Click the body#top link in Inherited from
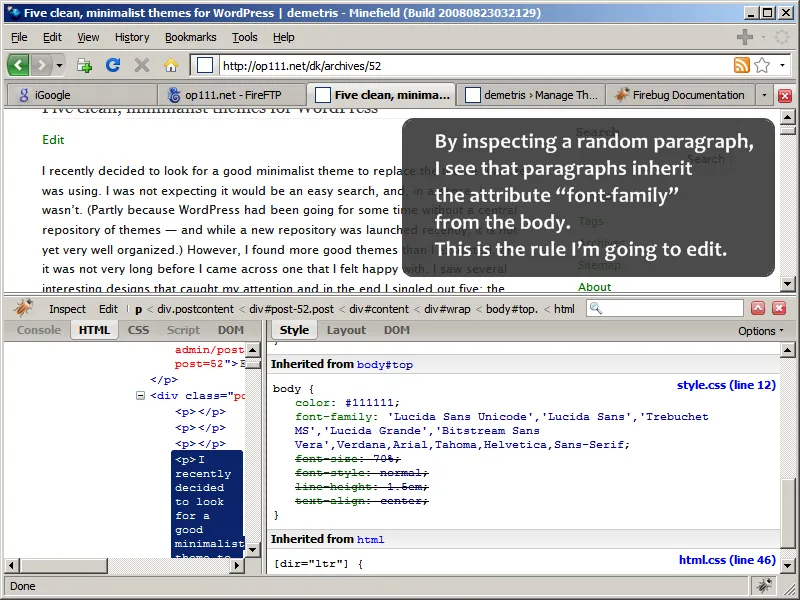800x600 pixels. tap(385, 365)
